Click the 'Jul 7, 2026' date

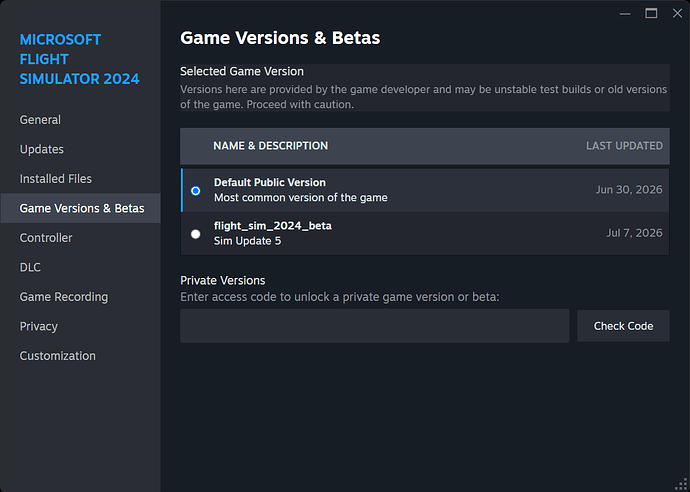tap(634, 233)
